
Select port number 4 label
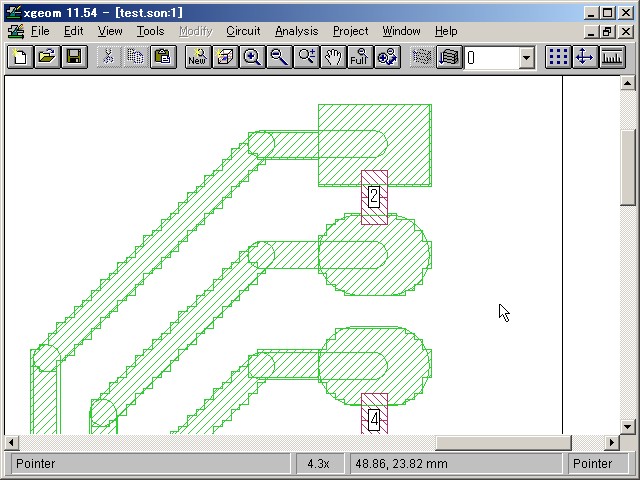(x=374, y=419)
